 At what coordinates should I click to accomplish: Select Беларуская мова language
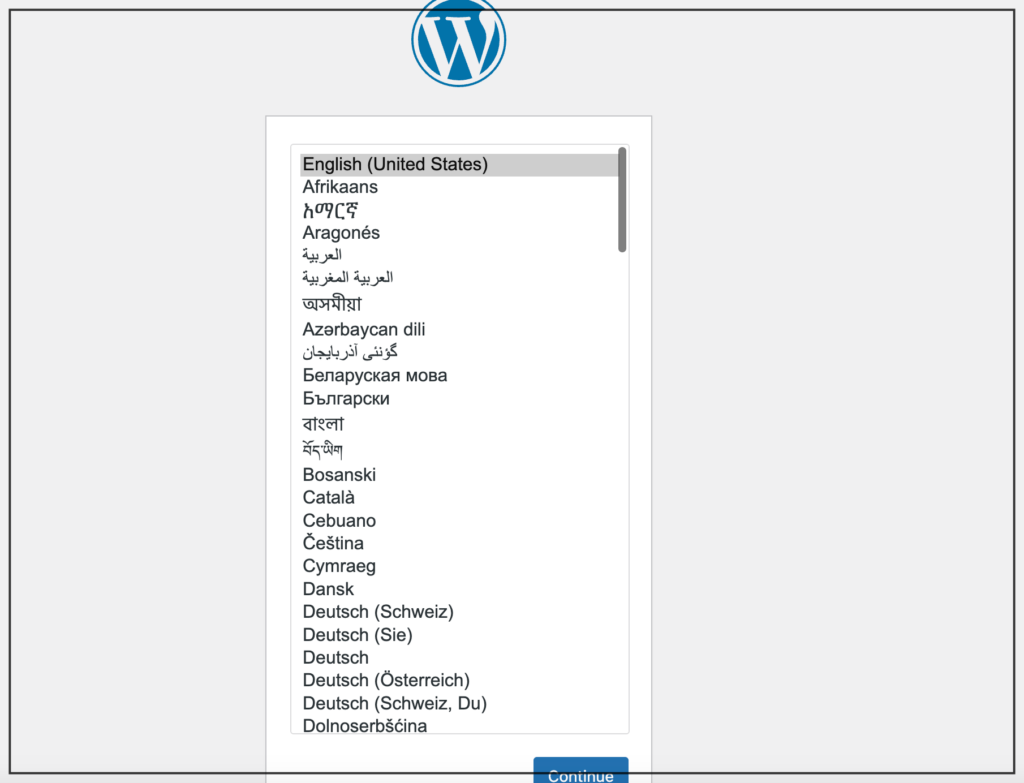point(459,376)
